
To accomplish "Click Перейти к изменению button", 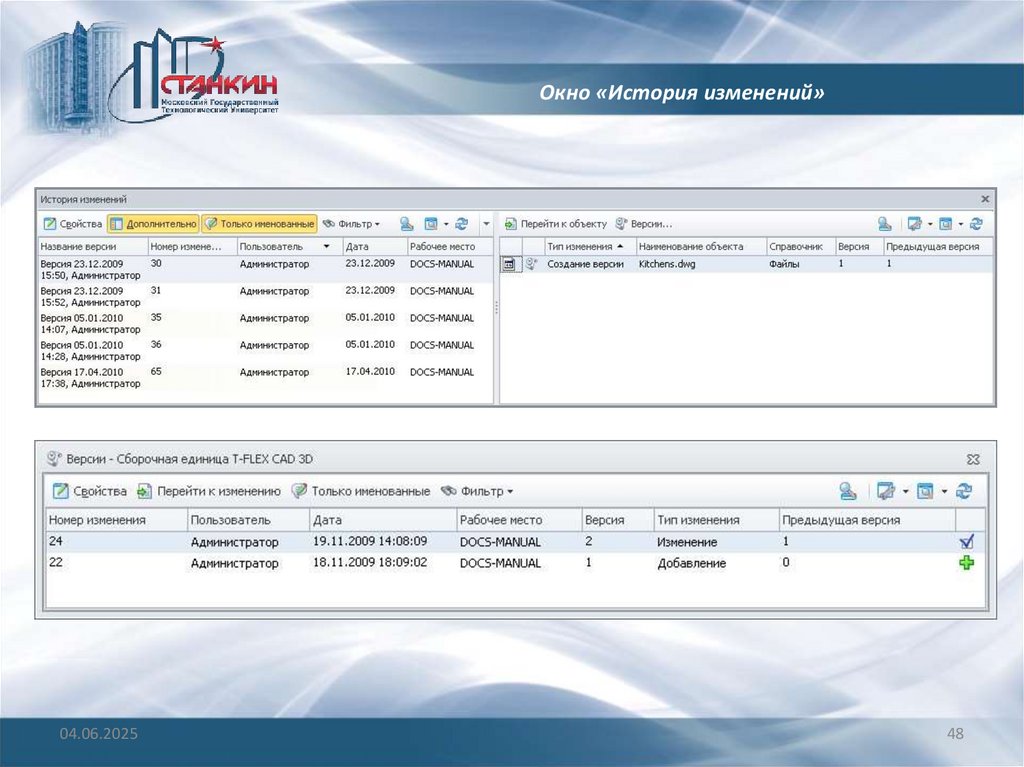I will tap(209, 491).
